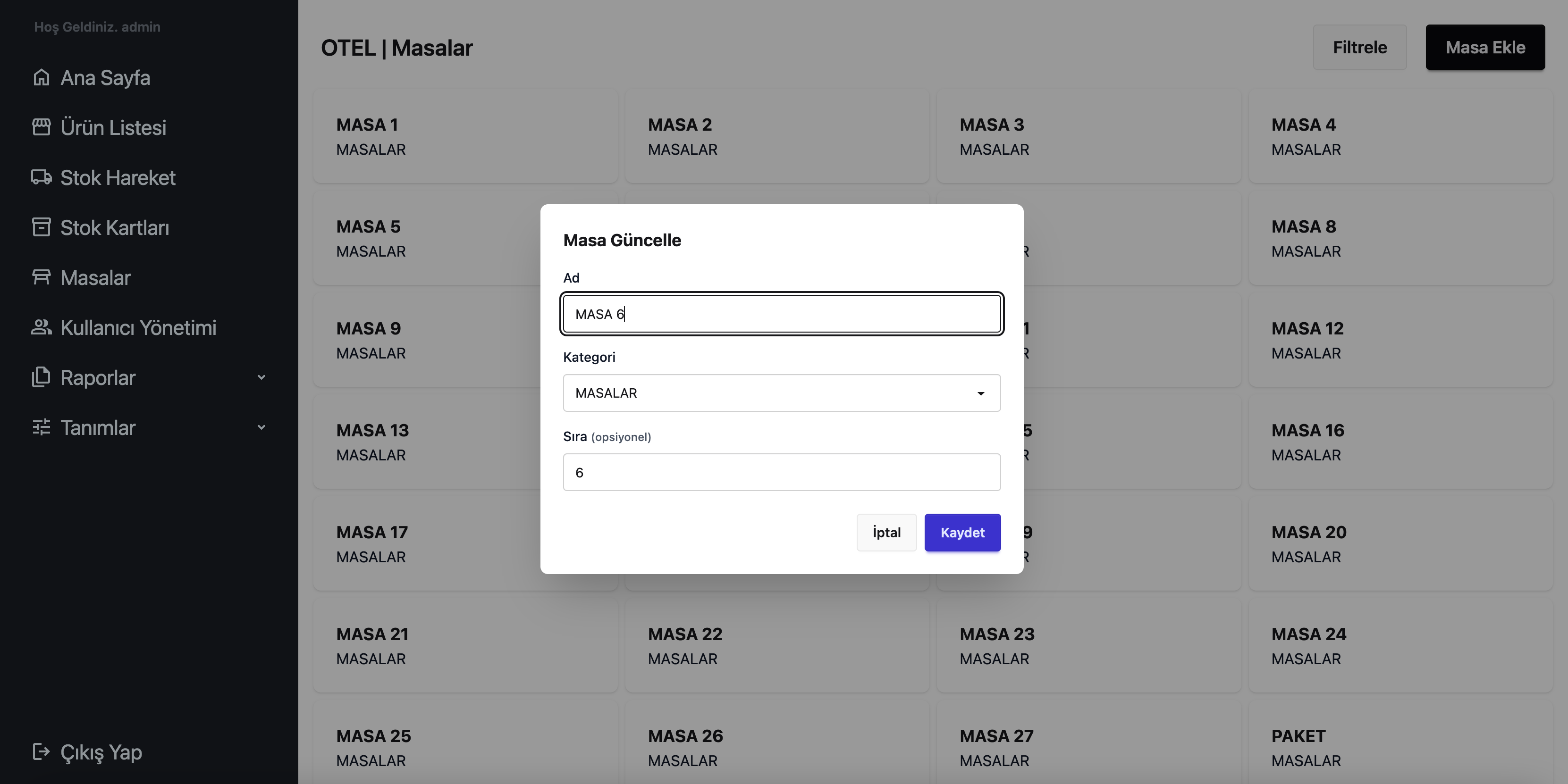Click the Kullanıcı Yönetimi people icon
This screenshot has width=1568, height=784.
pyautogui.click(x=41, y=327)
